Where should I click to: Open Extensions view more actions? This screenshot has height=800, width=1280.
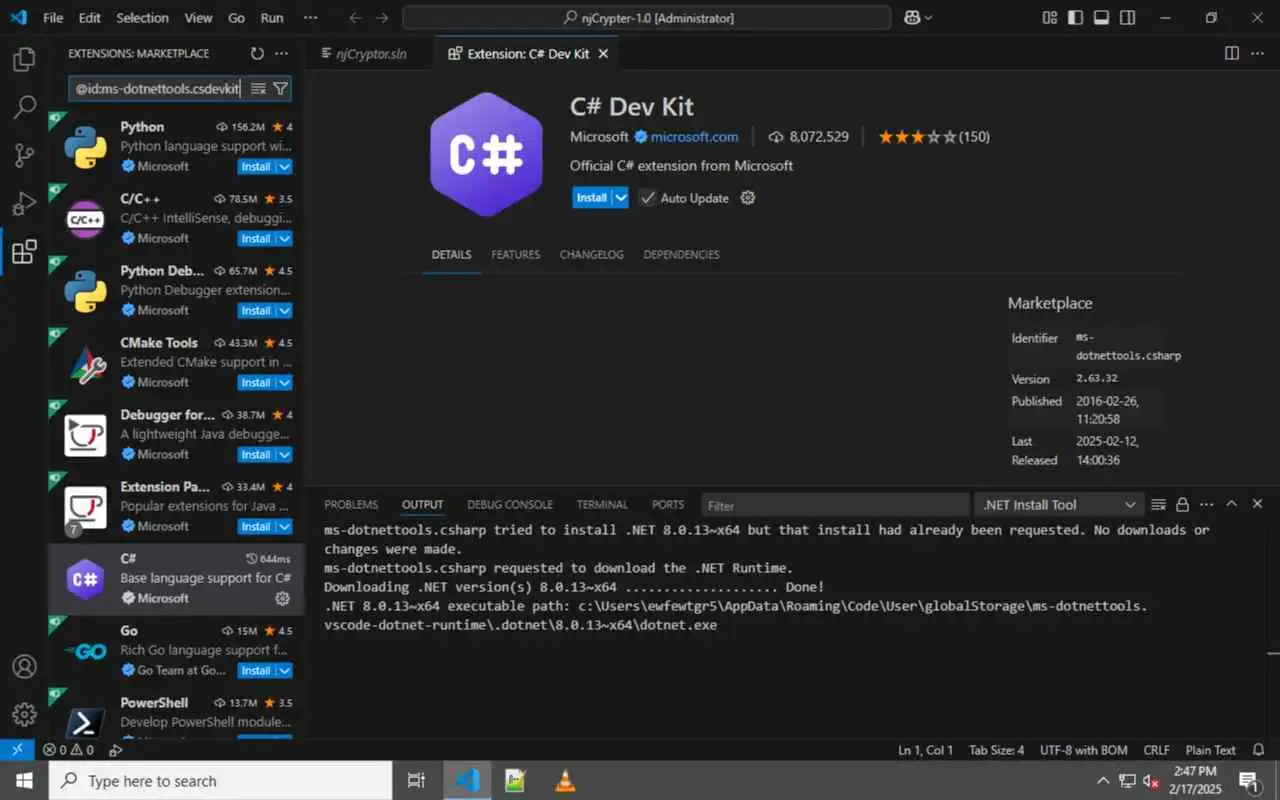(282, 54)
